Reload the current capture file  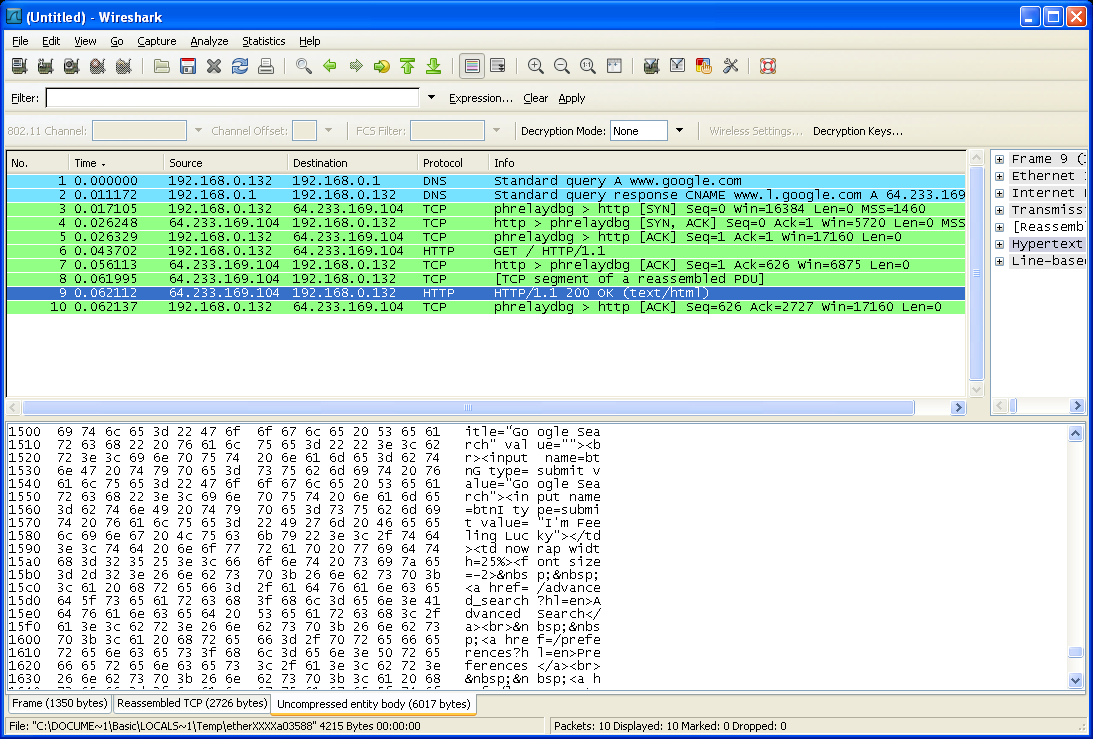click(240, 65)
